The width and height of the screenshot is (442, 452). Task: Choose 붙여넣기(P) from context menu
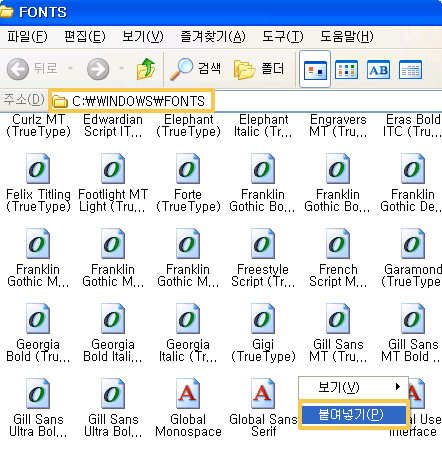click(x=354, y=415)
